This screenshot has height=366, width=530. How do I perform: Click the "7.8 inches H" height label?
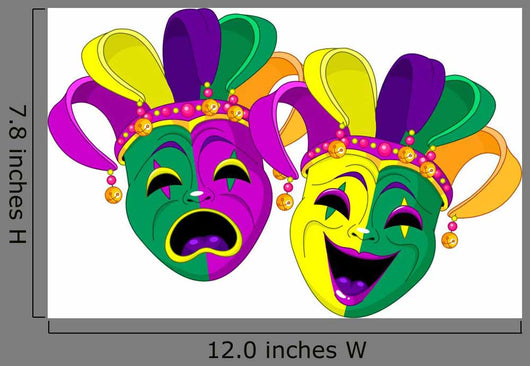(x=18, y=174)
